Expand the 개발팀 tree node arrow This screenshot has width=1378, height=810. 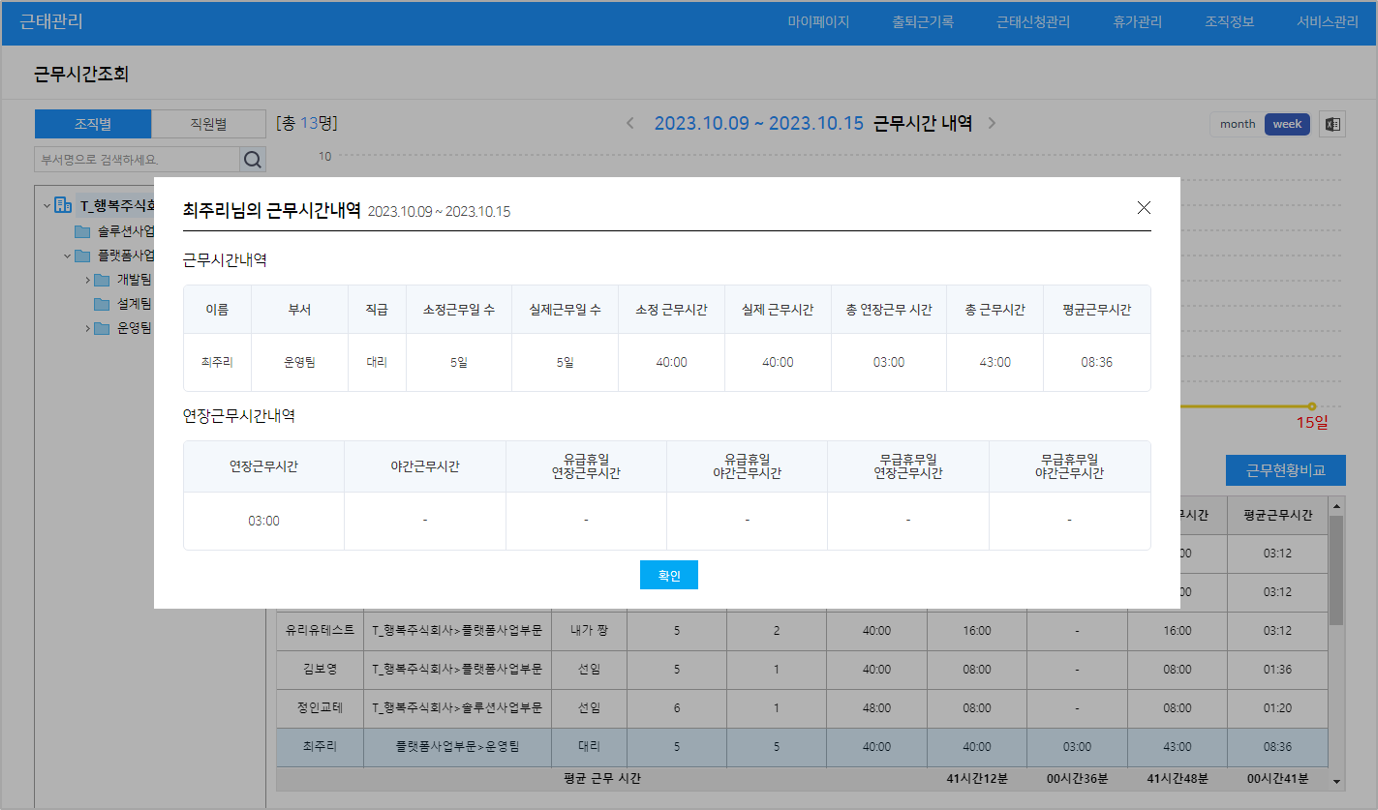pyautogui.click(x=87, y=280)
